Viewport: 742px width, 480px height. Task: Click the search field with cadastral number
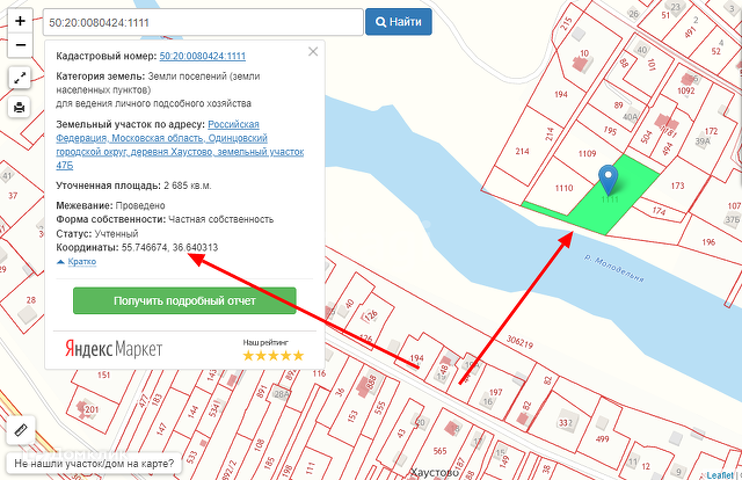pyautogui.click(x=203, y=22)
